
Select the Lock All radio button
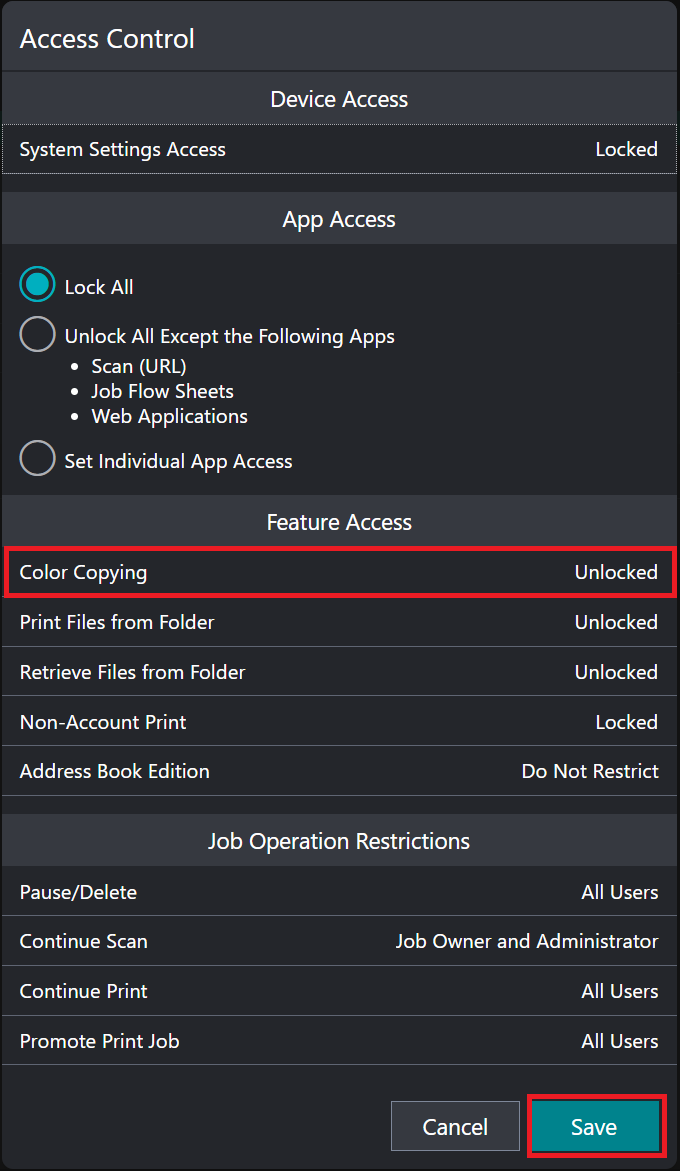click(x=38, y=286)
